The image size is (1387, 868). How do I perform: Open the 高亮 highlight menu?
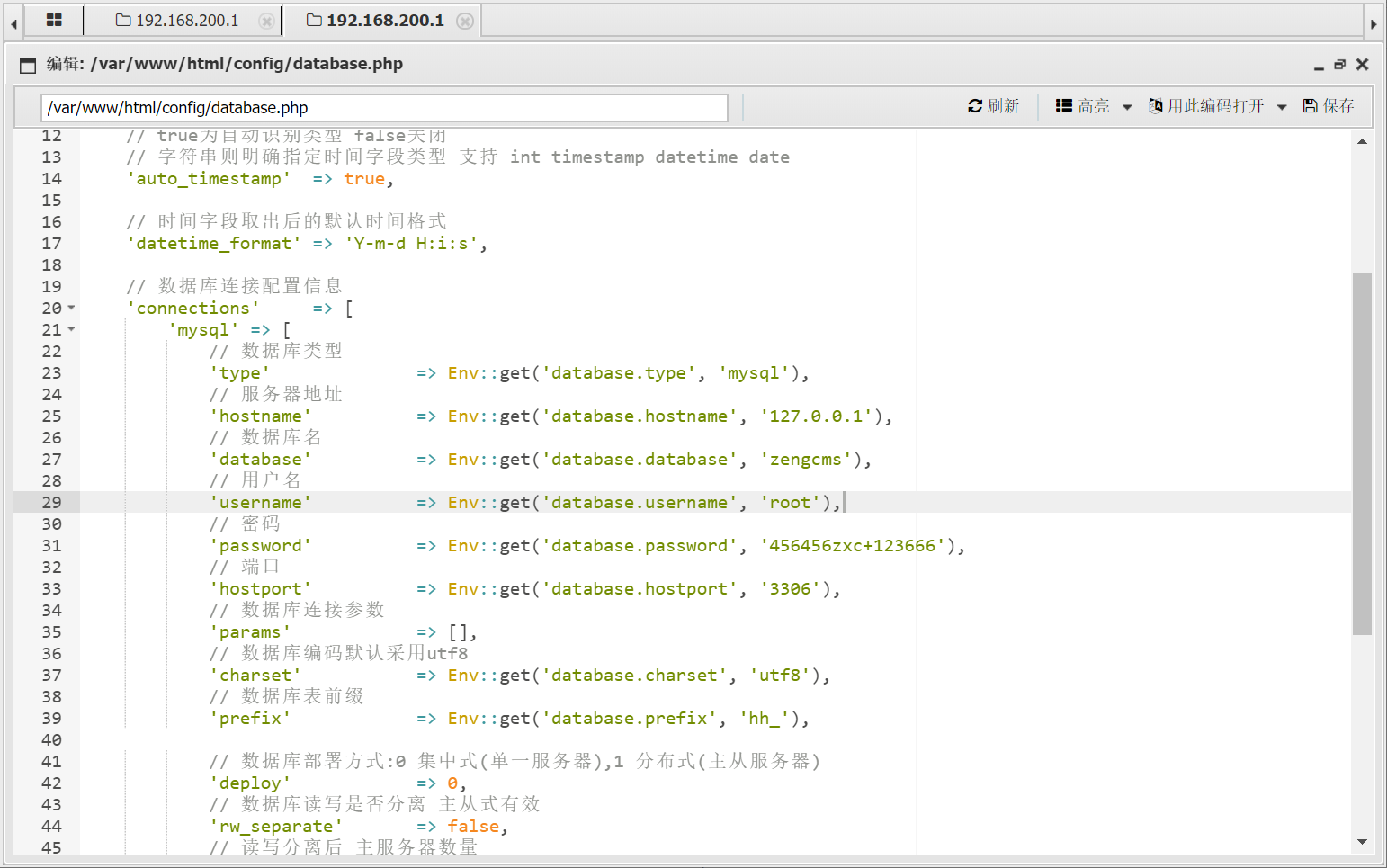pos(1094,106)
